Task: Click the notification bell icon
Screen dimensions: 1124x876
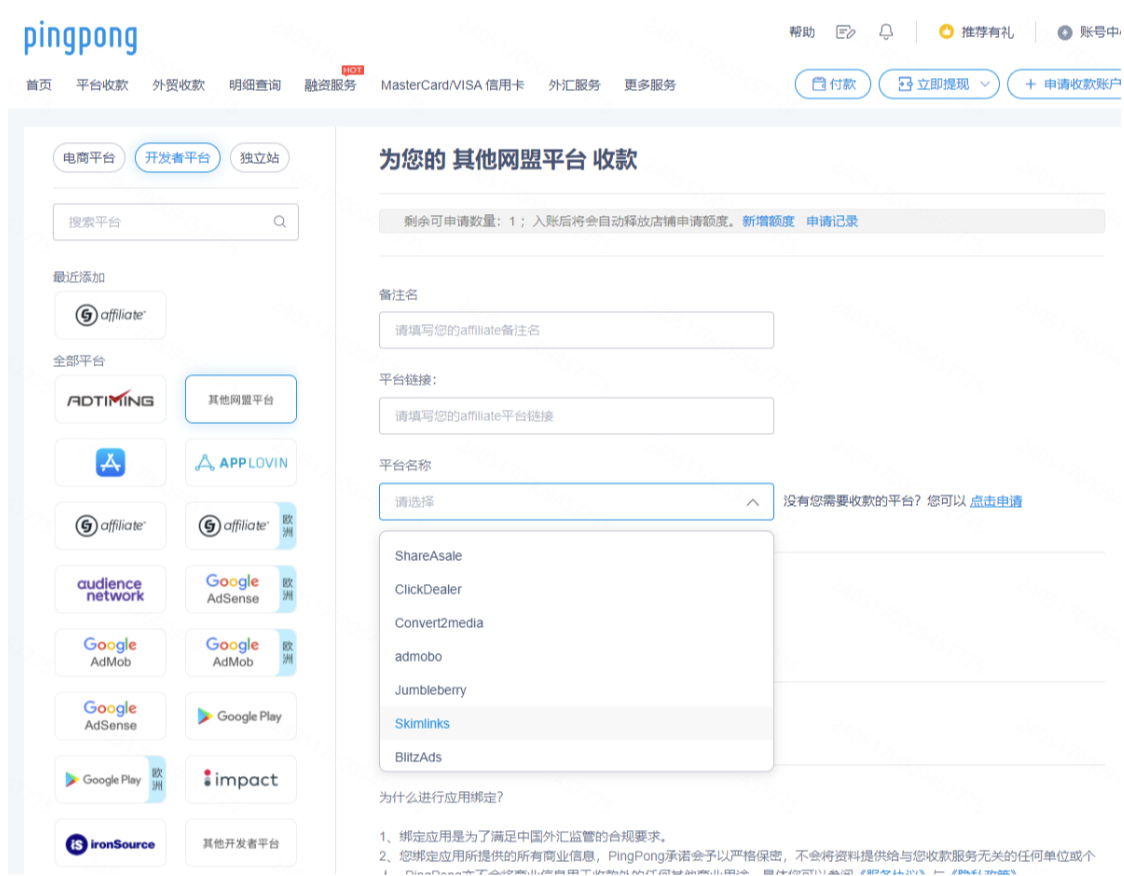Action: click(x=885, y=32)
